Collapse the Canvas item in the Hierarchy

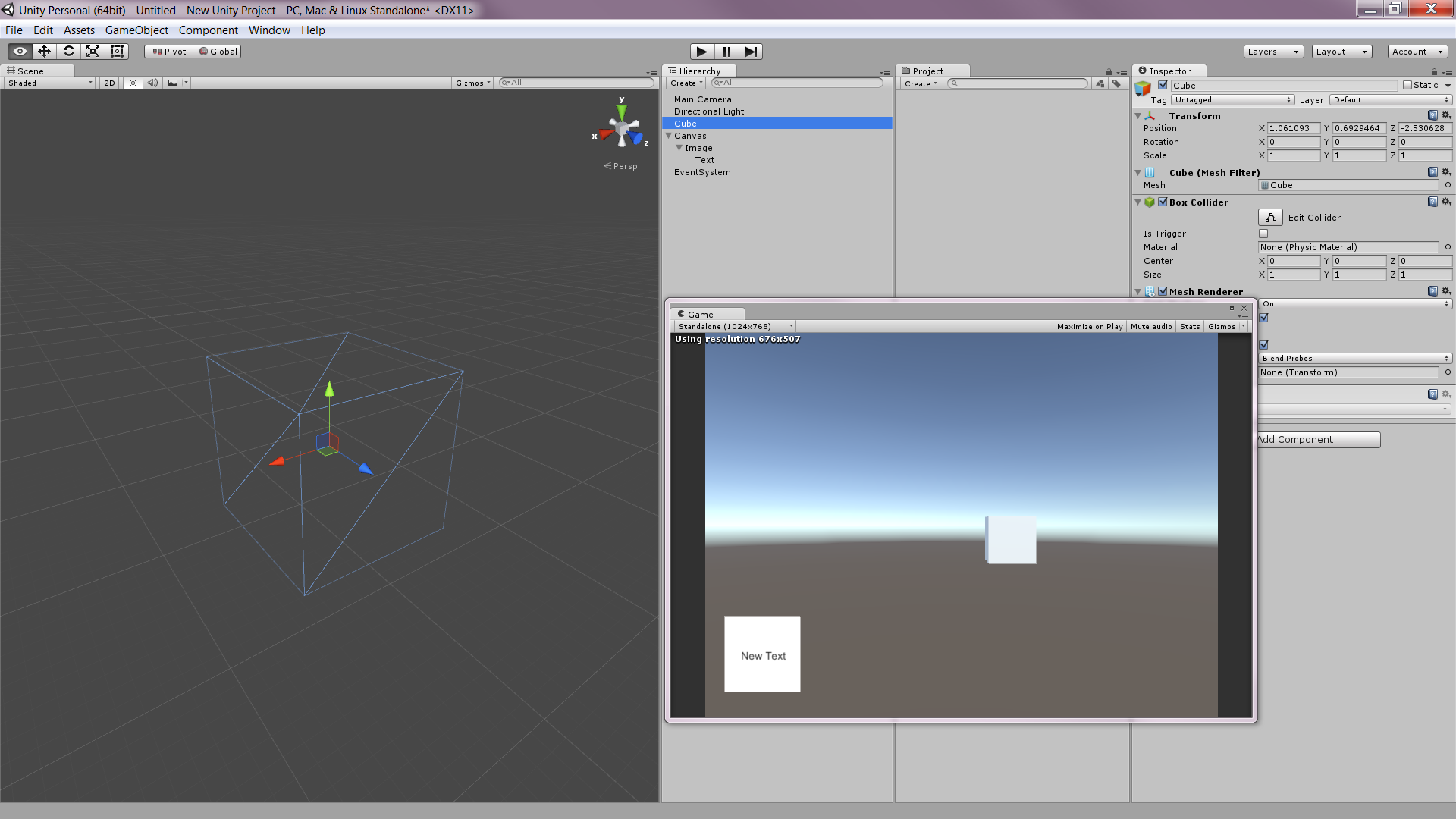[669, 136]
